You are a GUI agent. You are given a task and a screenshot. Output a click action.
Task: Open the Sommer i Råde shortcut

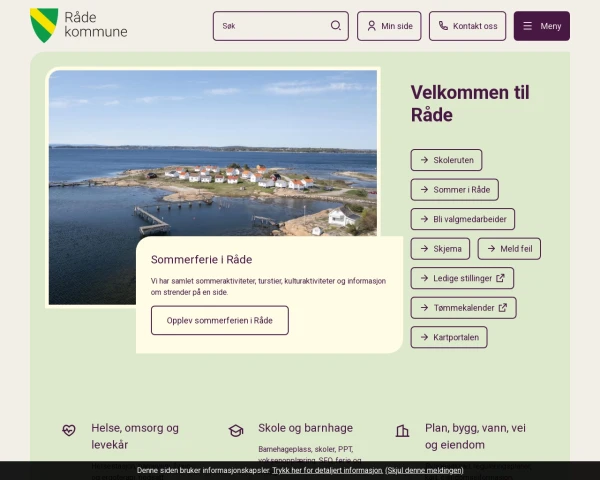pos(455,189)
